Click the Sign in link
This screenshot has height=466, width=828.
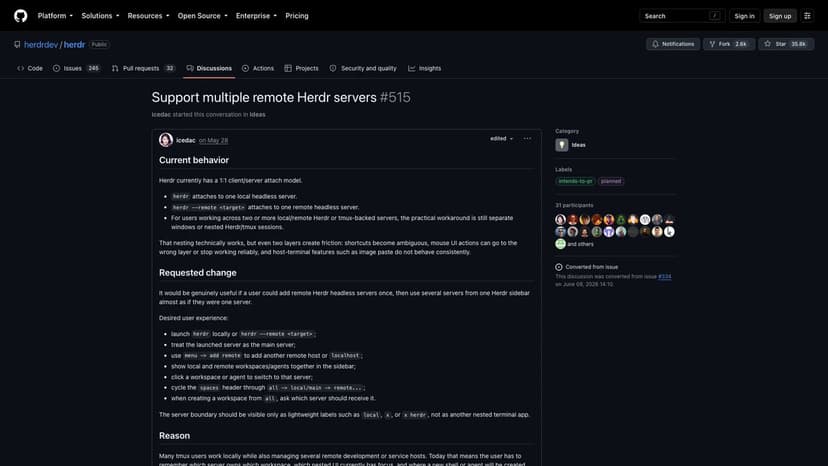744,16
